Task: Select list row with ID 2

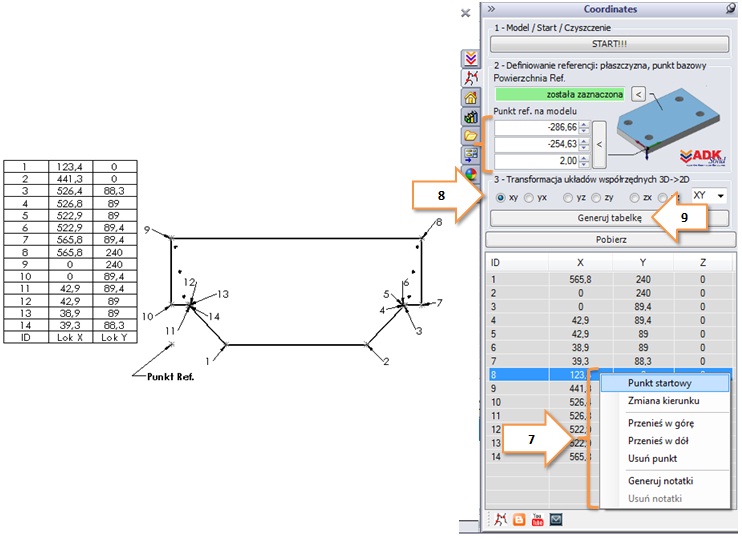Action: point(610,293)
